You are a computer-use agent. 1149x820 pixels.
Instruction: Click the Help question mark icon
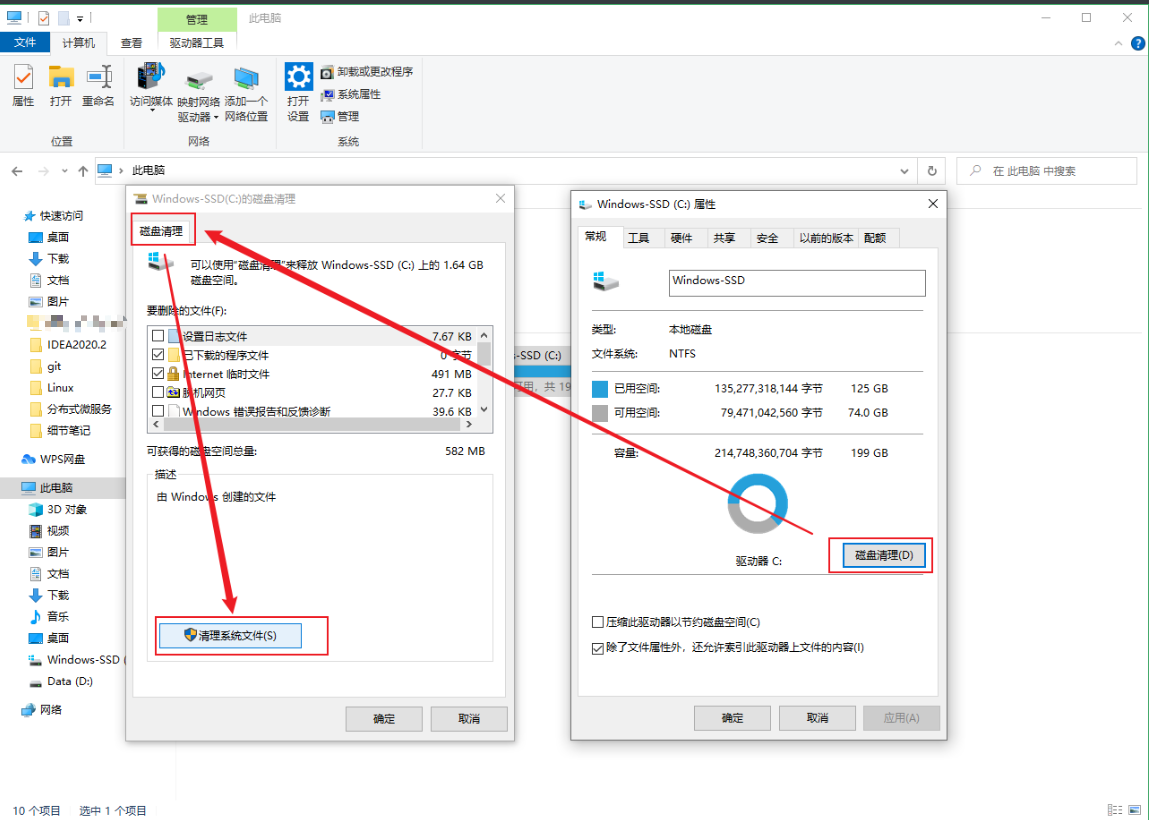1138,43
